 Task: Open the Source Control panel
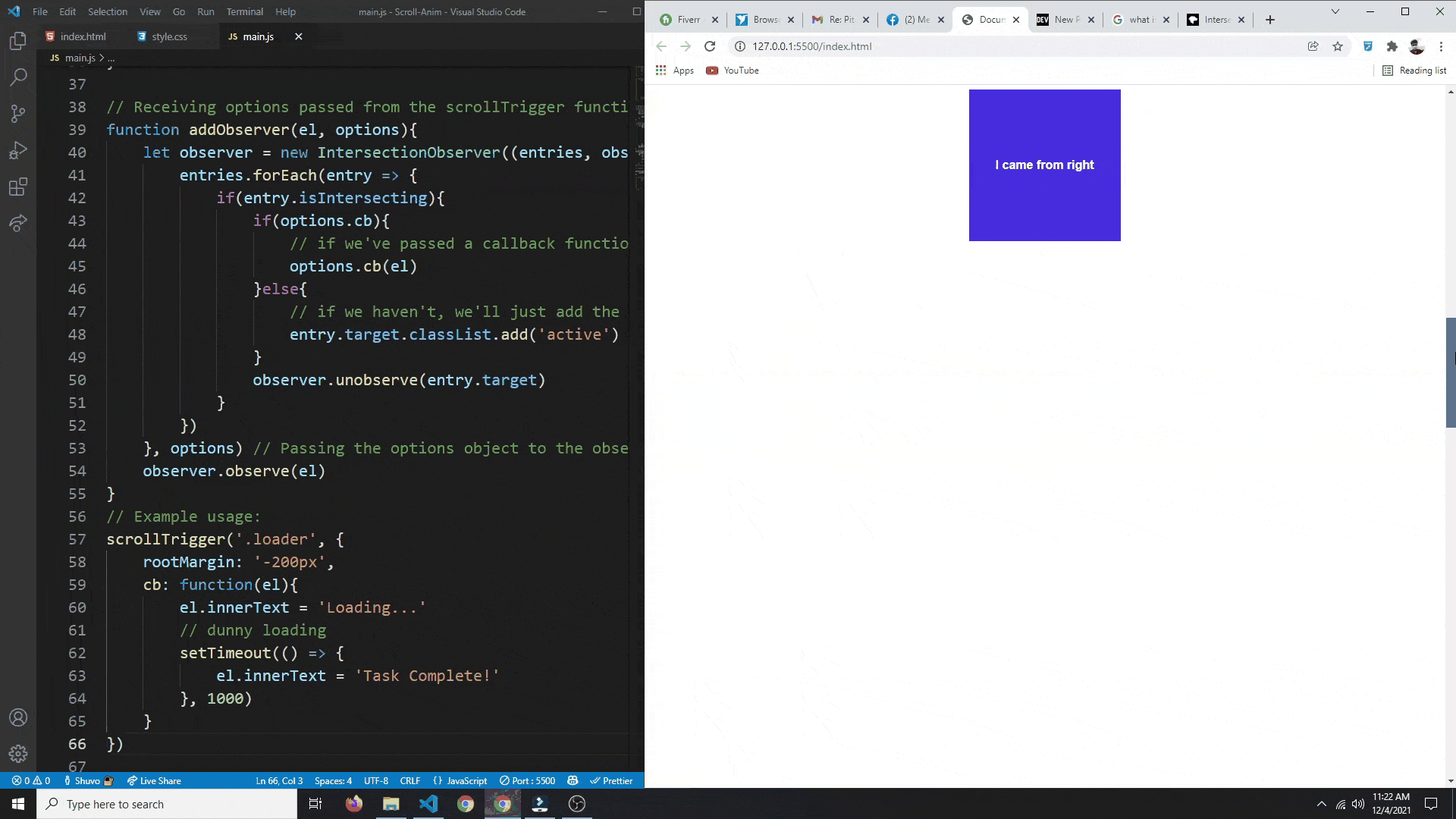(x=18, y=114)
